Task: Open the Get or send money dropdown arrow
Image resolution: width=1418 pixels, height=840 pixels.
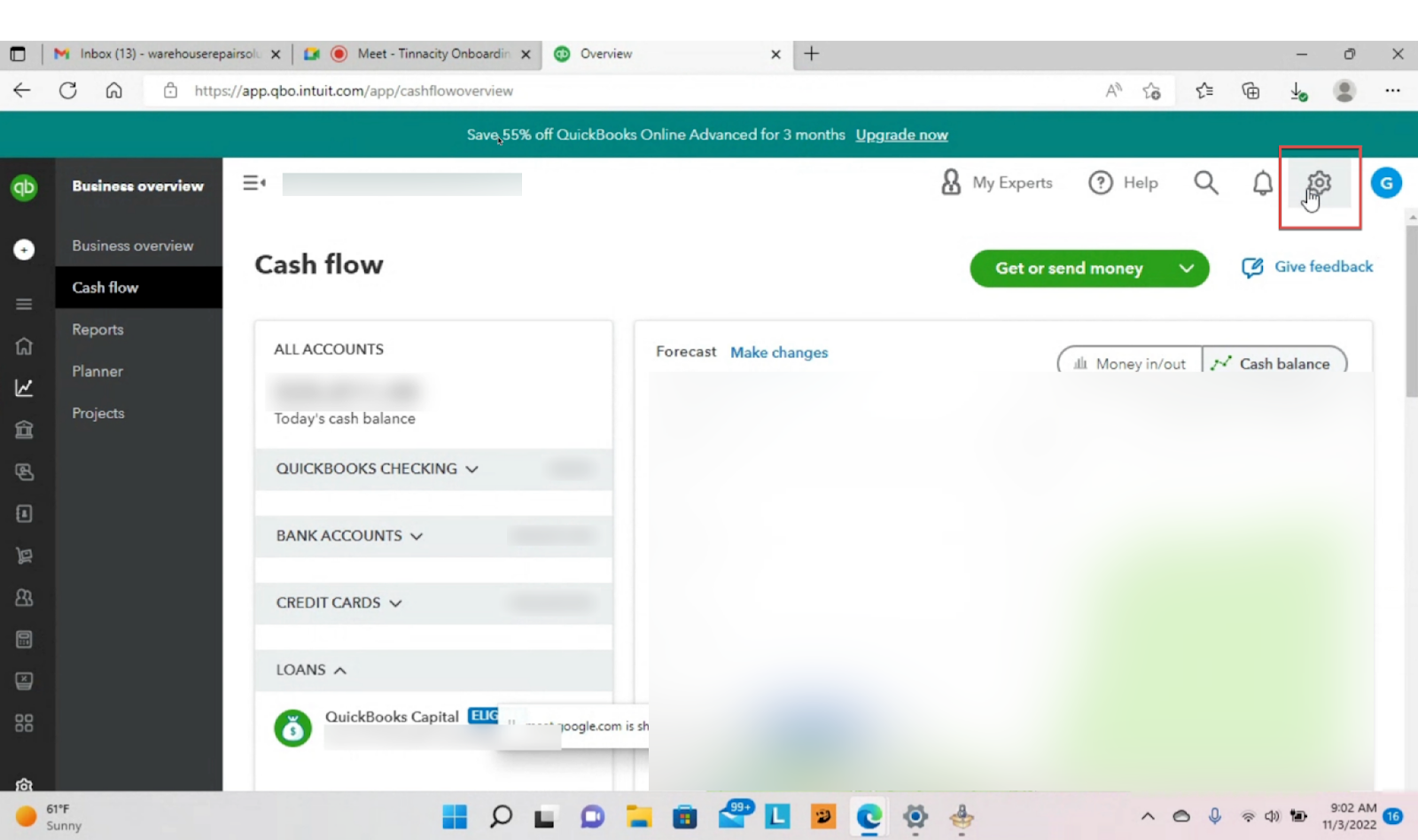Action: click(x=1187, y=268)
